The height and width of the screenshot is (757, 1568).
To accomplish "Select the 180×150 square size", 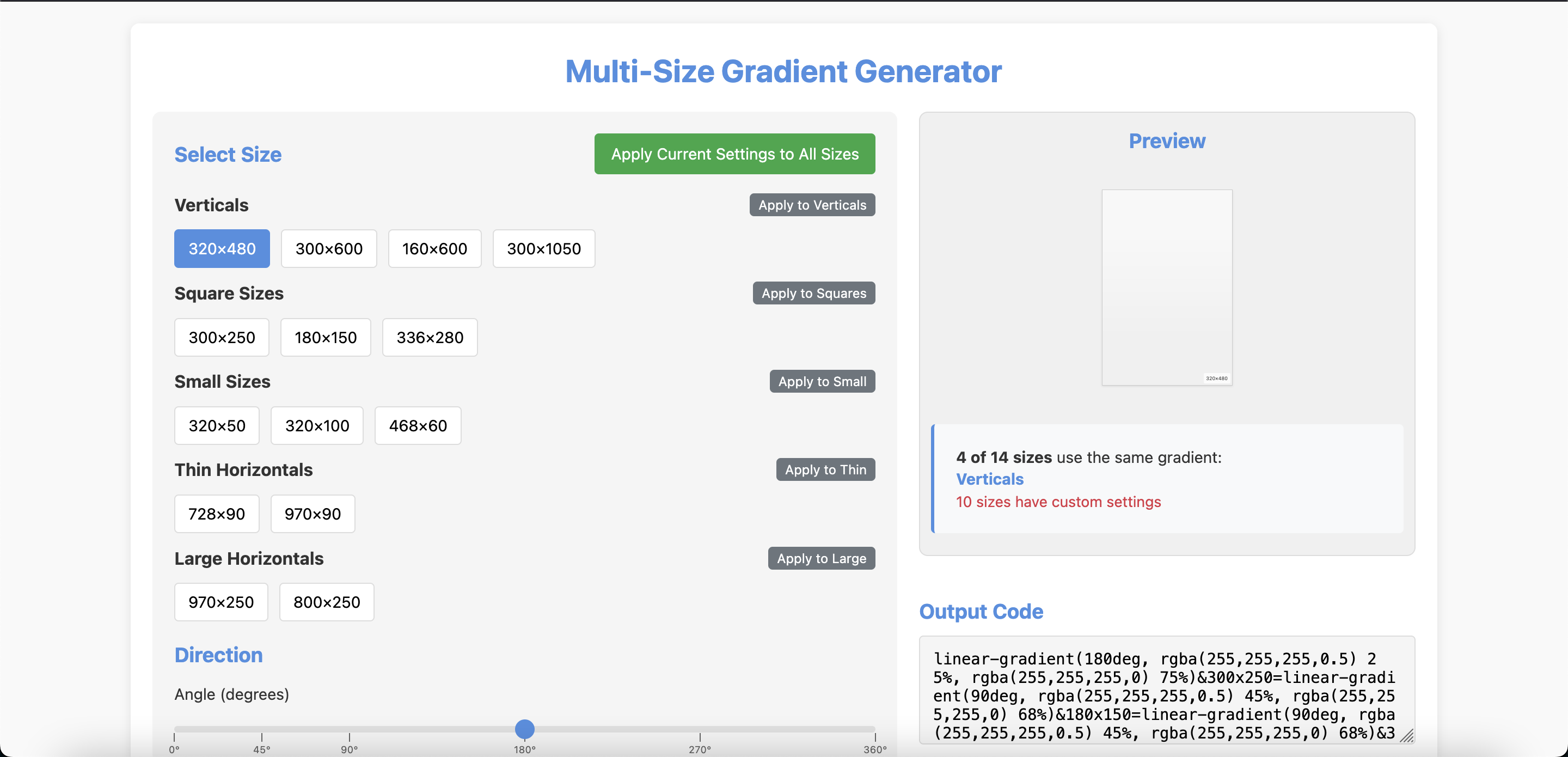I will (x=326, y=338).
